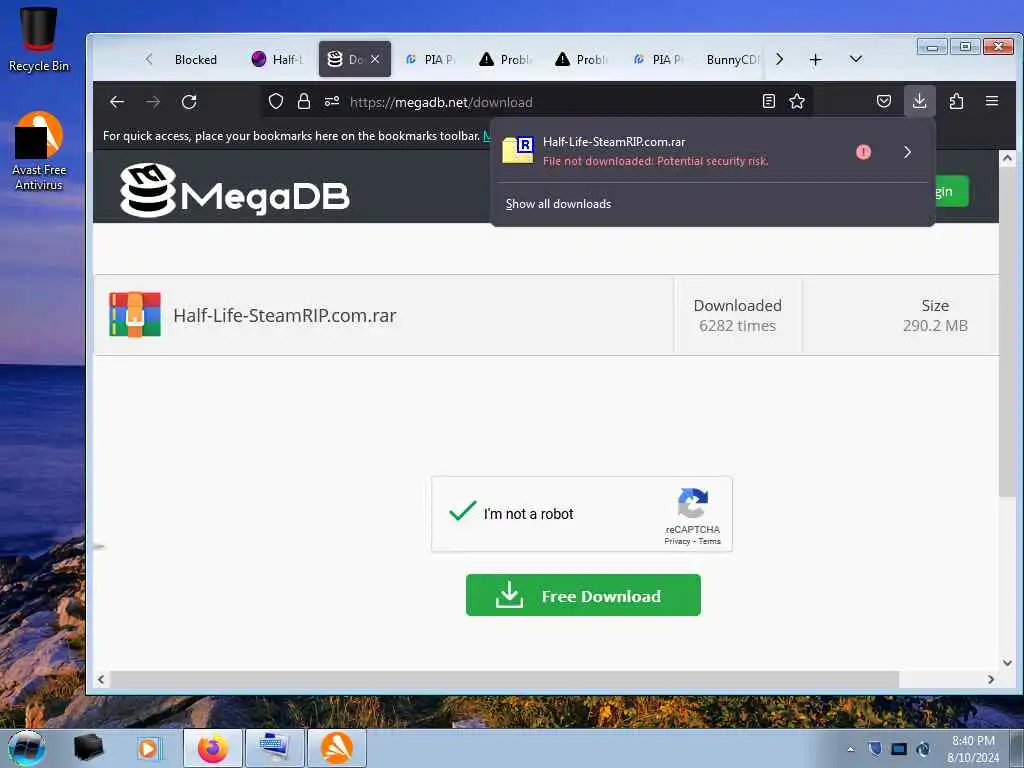The width and height of the screenshot is (1024, 768).
Task: Reload the page with the refresh icon
Action: coord(189,102)
